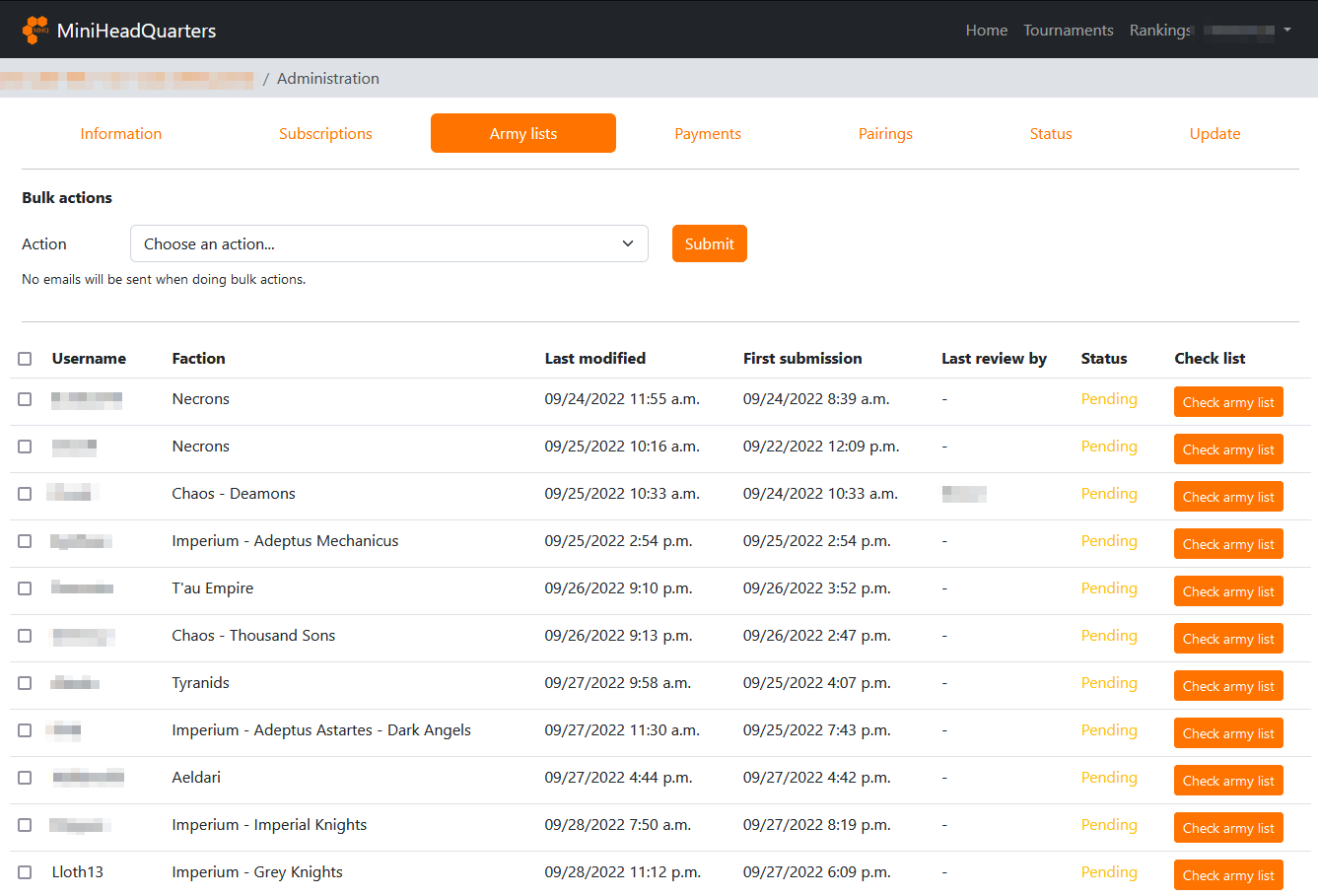Check army list for Tyranids entry
1318x896 pixels.
tap(1227, 686)
